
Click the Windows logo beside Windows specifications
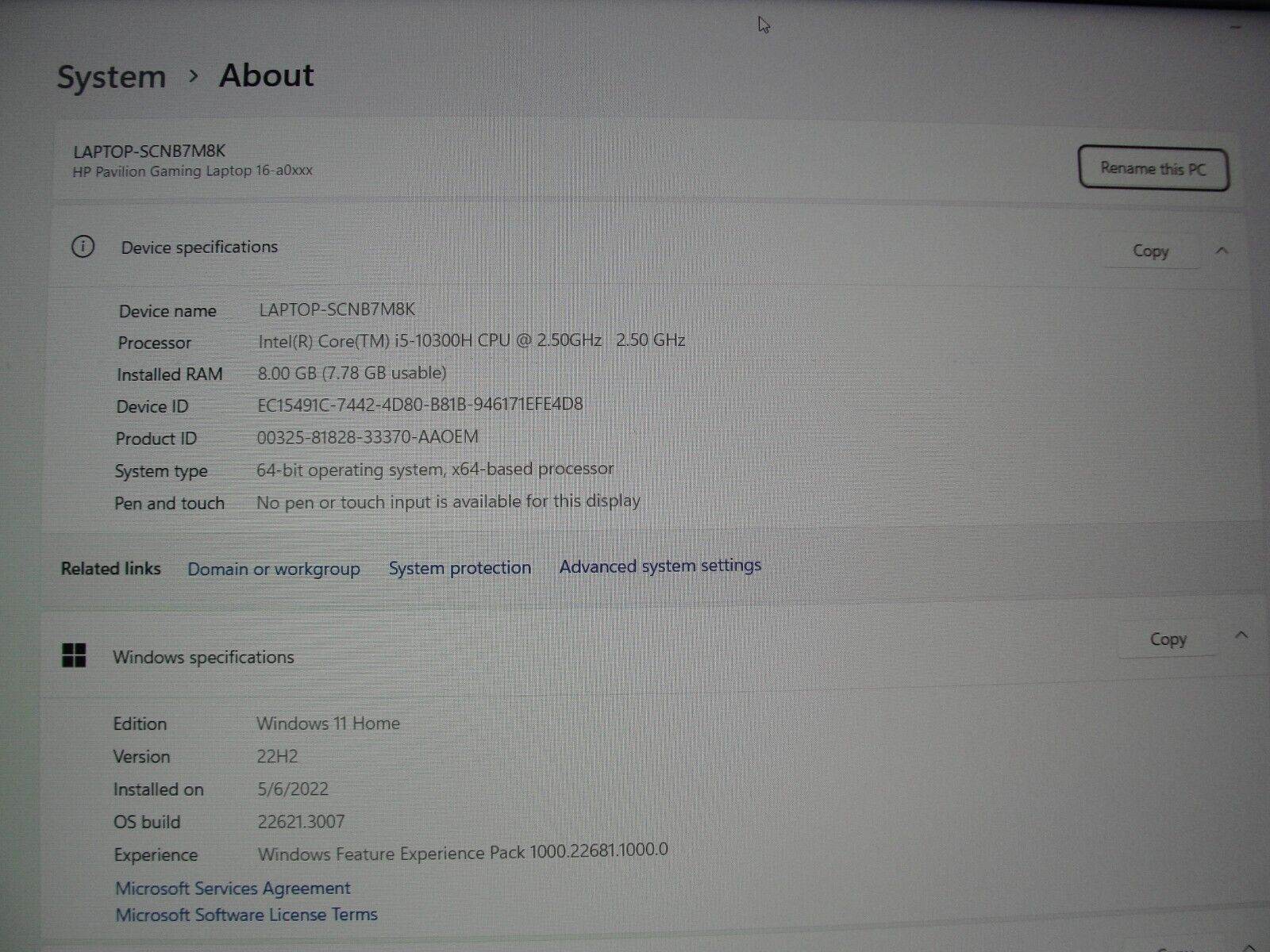click(74, 655)
